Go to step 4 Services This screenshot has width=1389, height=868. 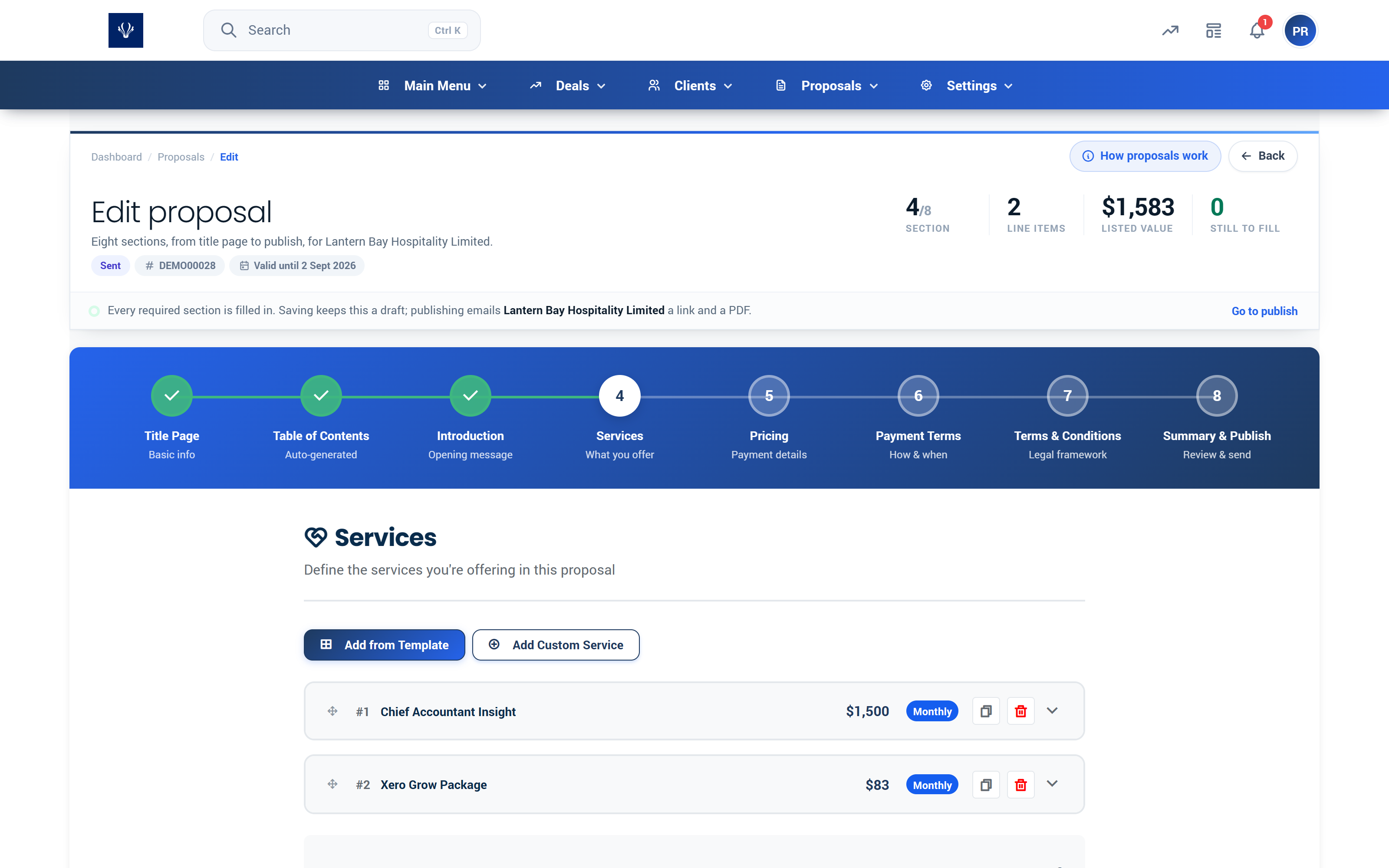click(620, 395)
